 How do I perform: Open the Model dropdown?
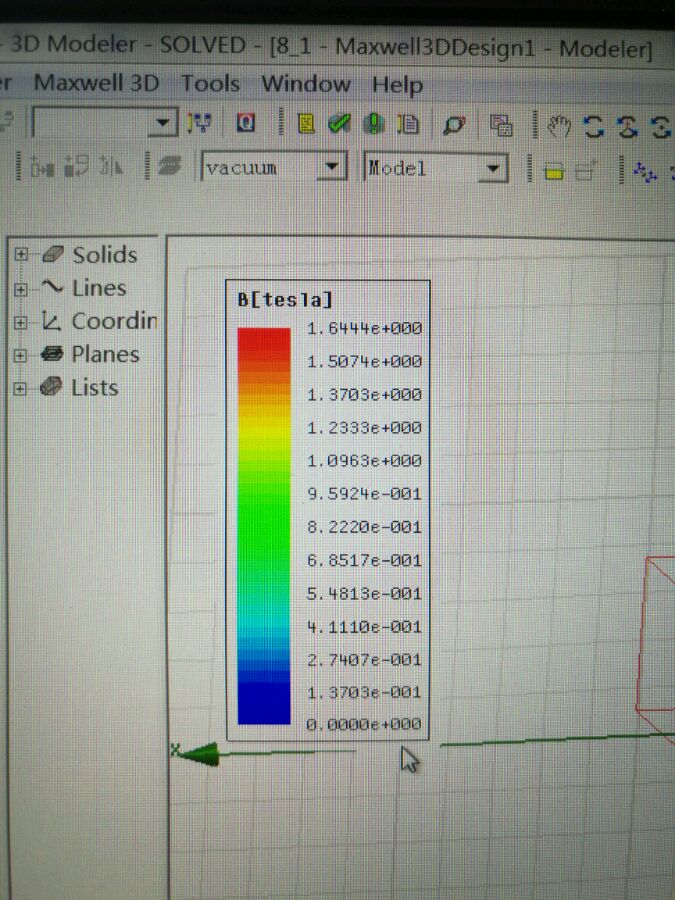(492, 169)
